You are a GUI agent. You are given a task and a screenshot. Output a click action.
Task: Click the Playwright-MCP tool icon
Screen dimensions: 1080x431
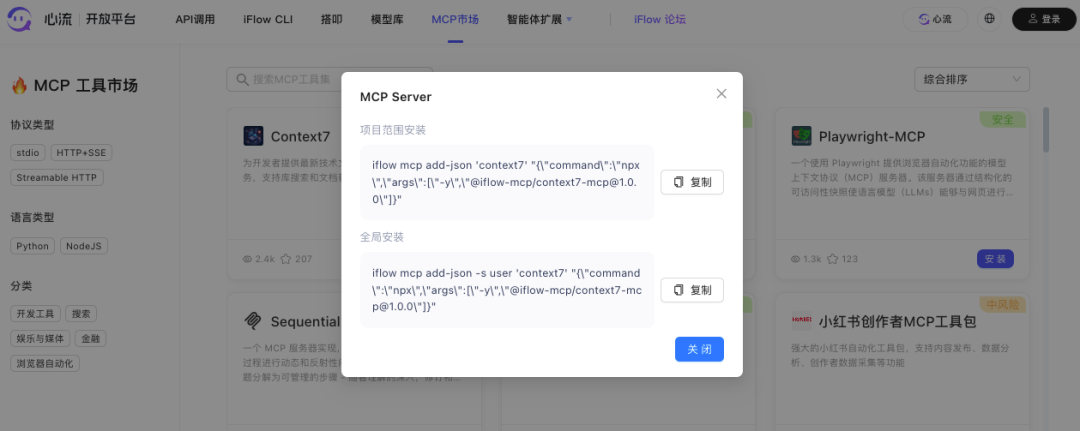point(801,136)
